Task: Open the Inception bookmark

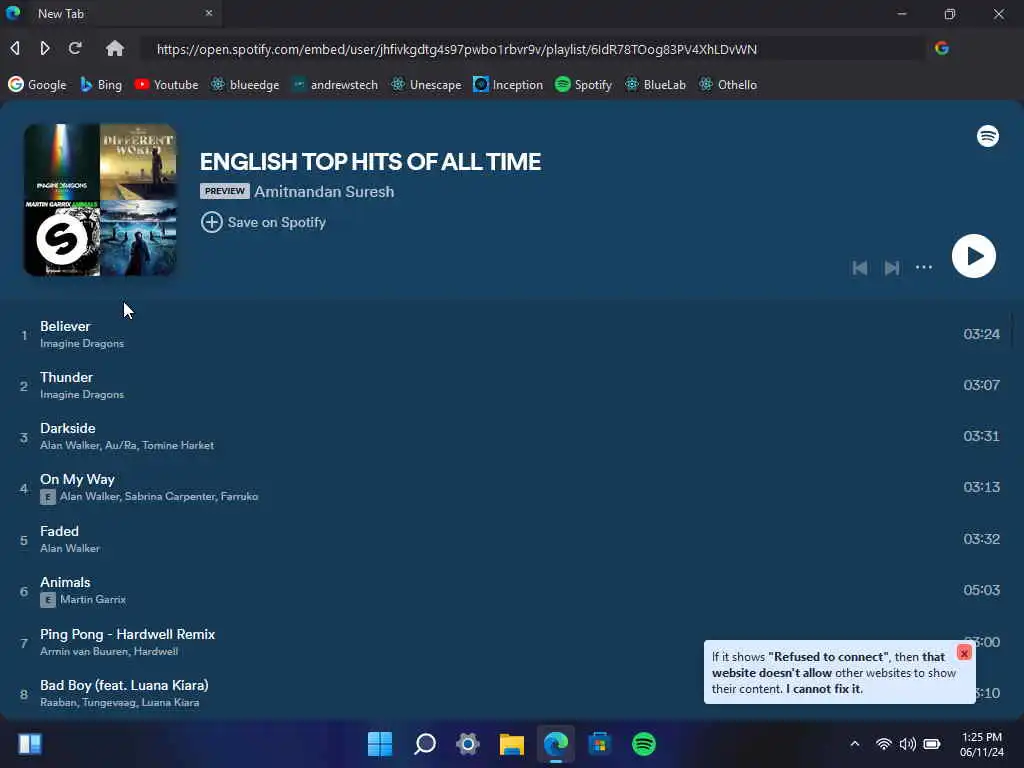Action: pyautogui.click(x=508, y=84)
